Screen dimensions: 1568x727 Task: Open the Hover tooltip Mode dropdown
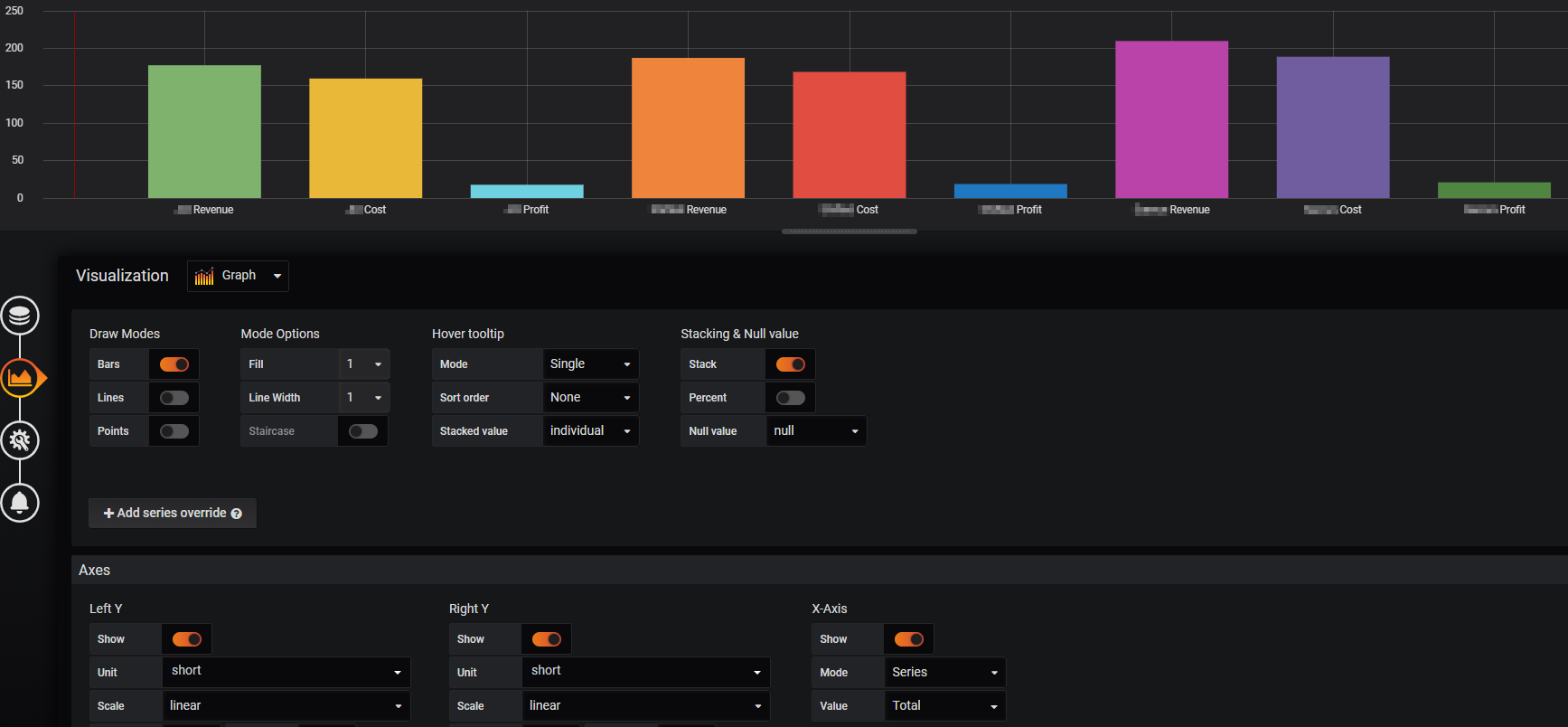pos(590,364)
